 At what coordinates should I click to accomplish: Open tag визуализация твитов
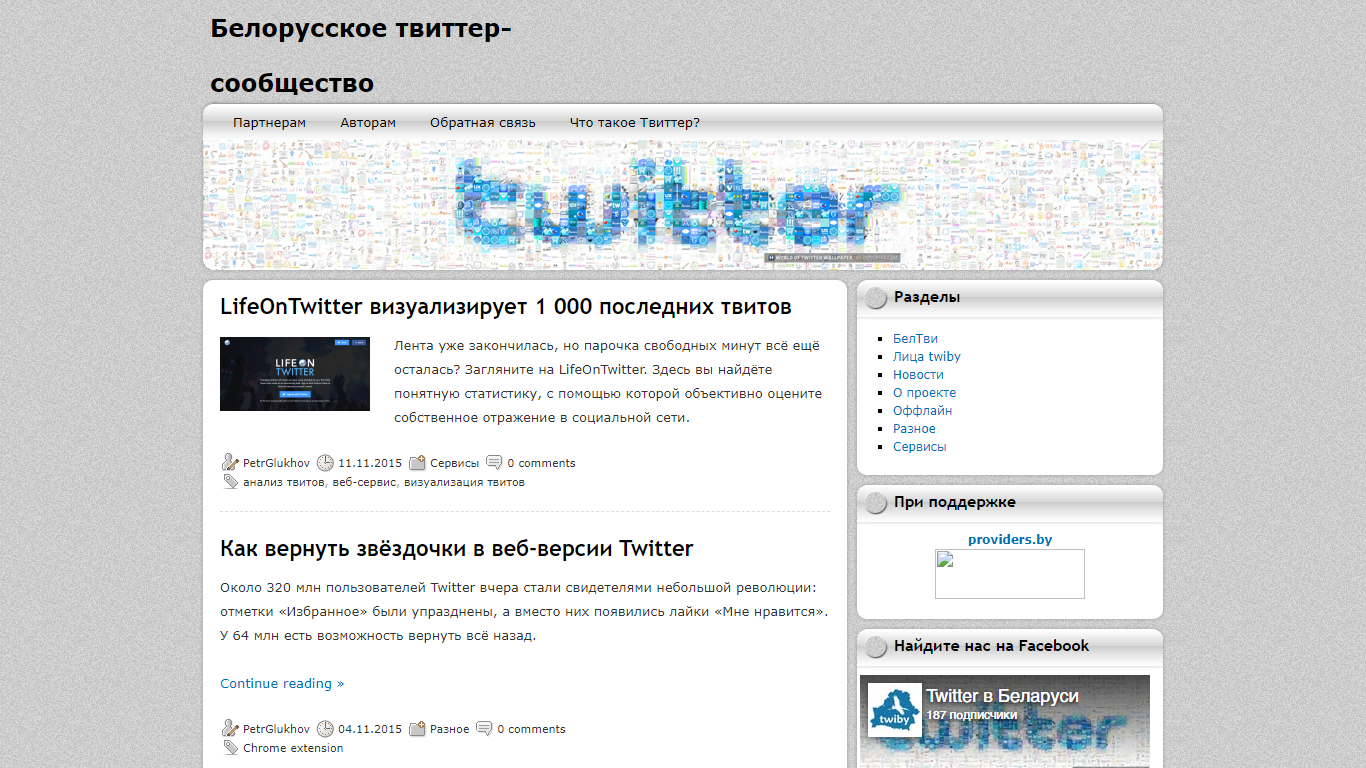464,482
